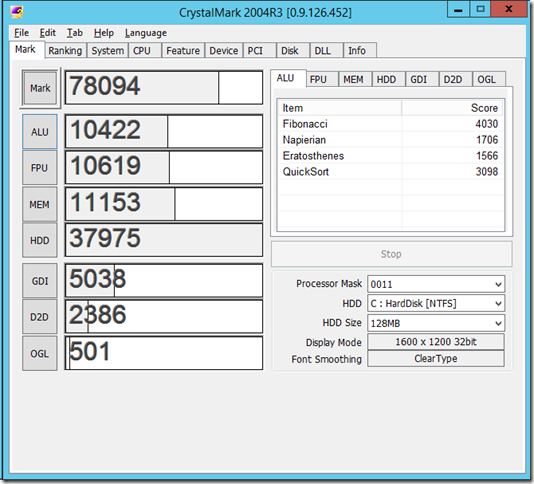Switch to the CPU tab
The image size is (534, 484).
[145, 51]
